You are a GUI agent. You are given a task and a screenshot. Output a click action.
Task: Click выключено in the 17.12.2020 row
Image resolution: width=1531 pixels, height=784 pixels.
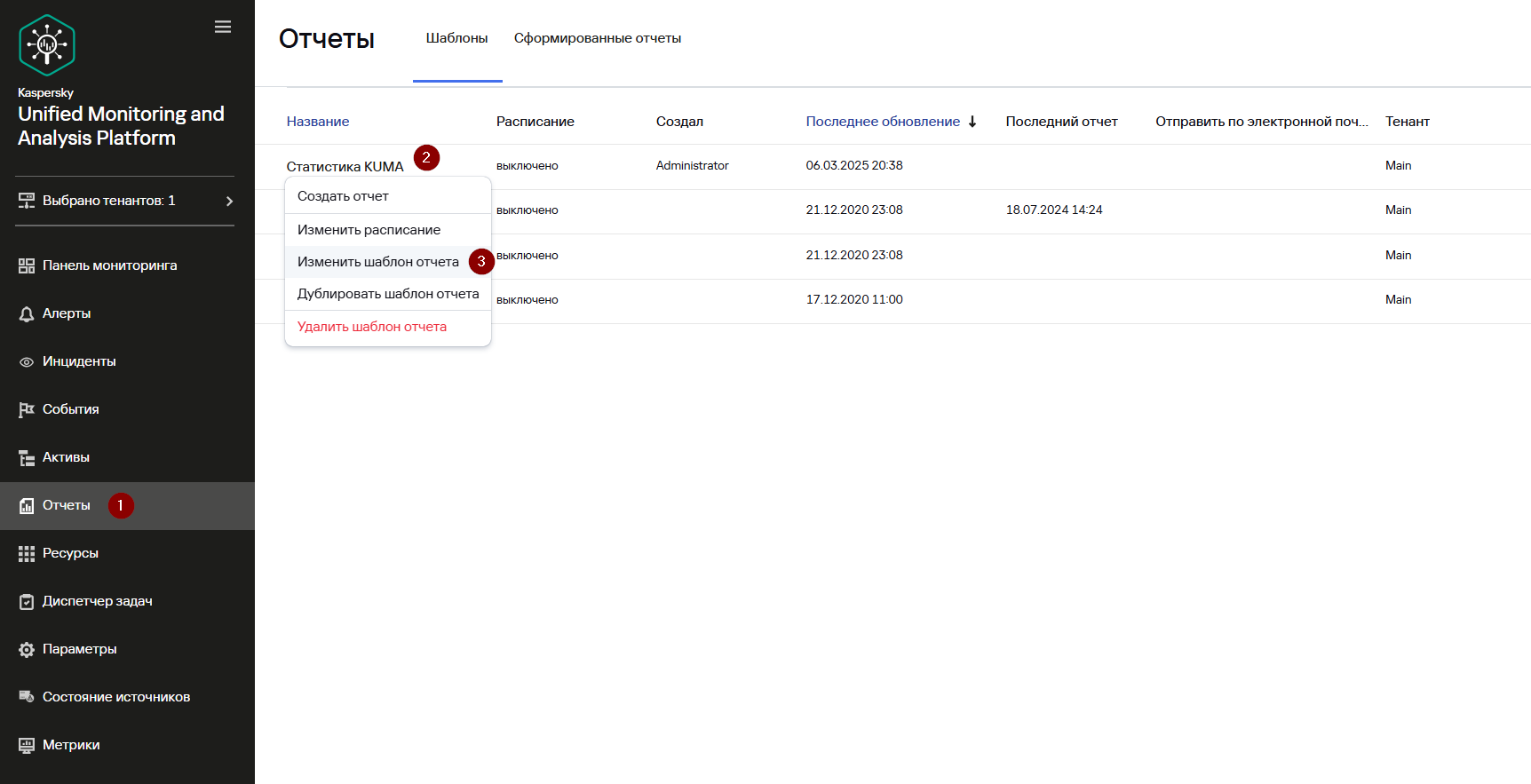click(x=527, y=300)
